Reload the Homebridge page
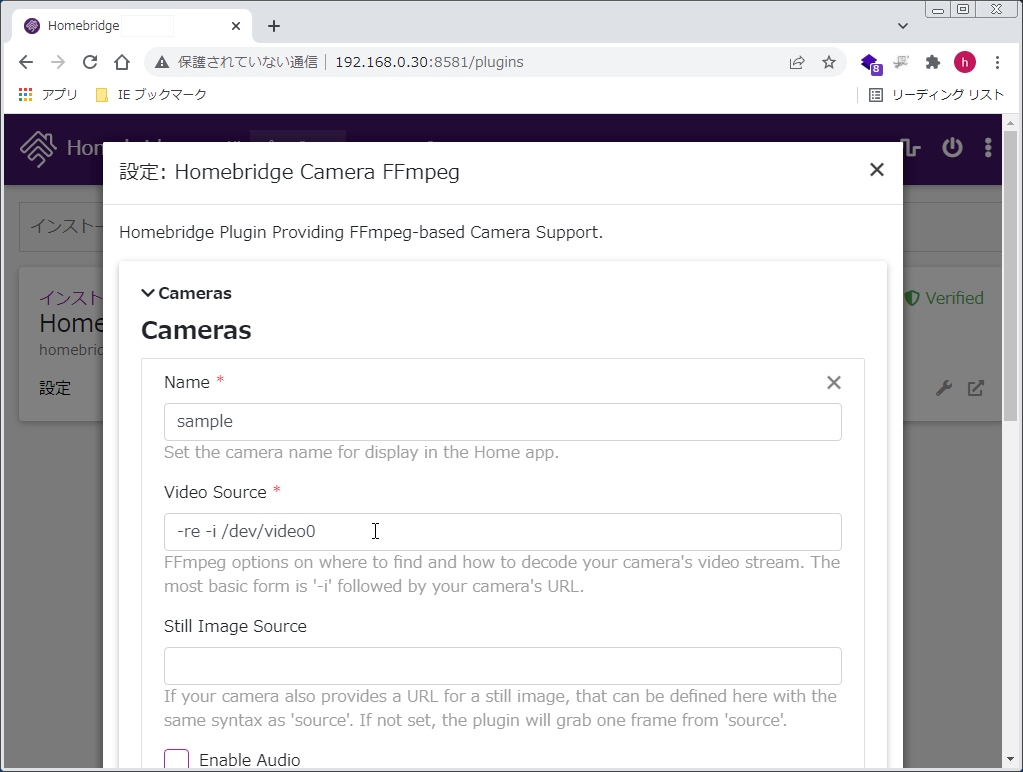1023x772 pixels. 90,62
